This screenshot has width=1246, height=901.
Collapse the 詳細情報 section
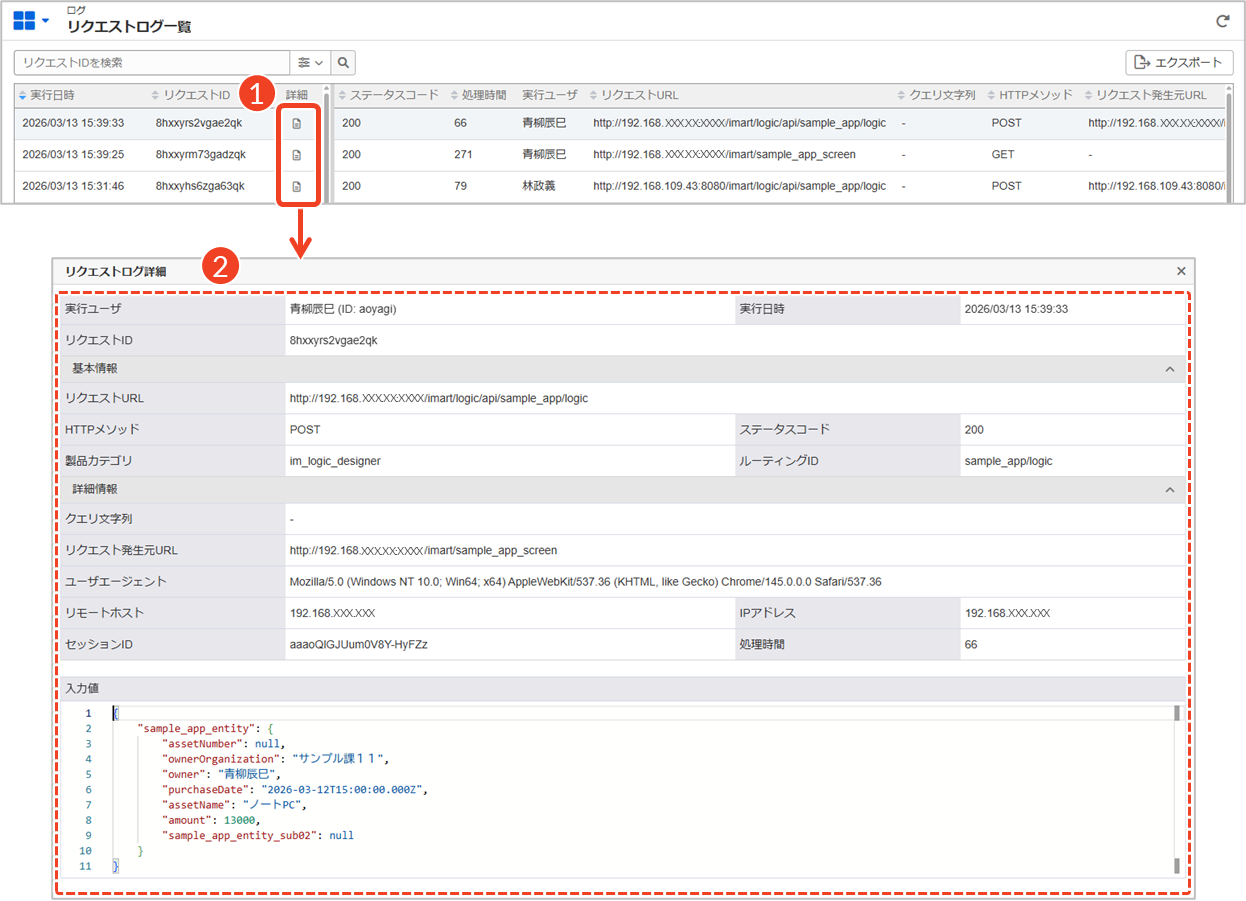(1170, 490)
